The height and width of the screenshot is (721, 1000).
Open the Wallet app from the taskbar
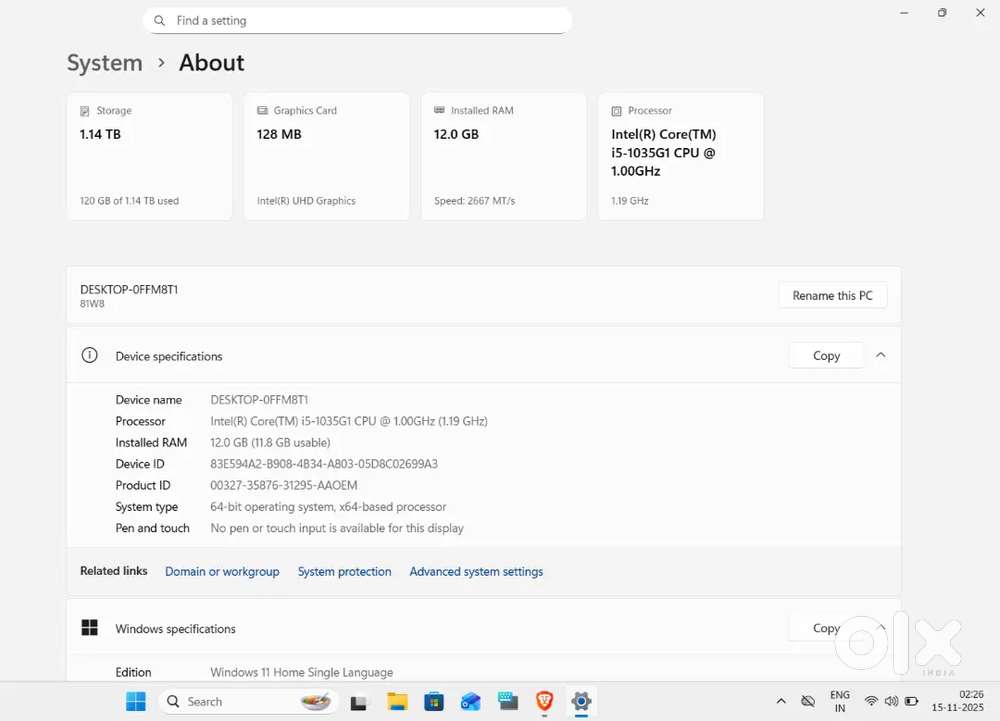pos(470,701)
